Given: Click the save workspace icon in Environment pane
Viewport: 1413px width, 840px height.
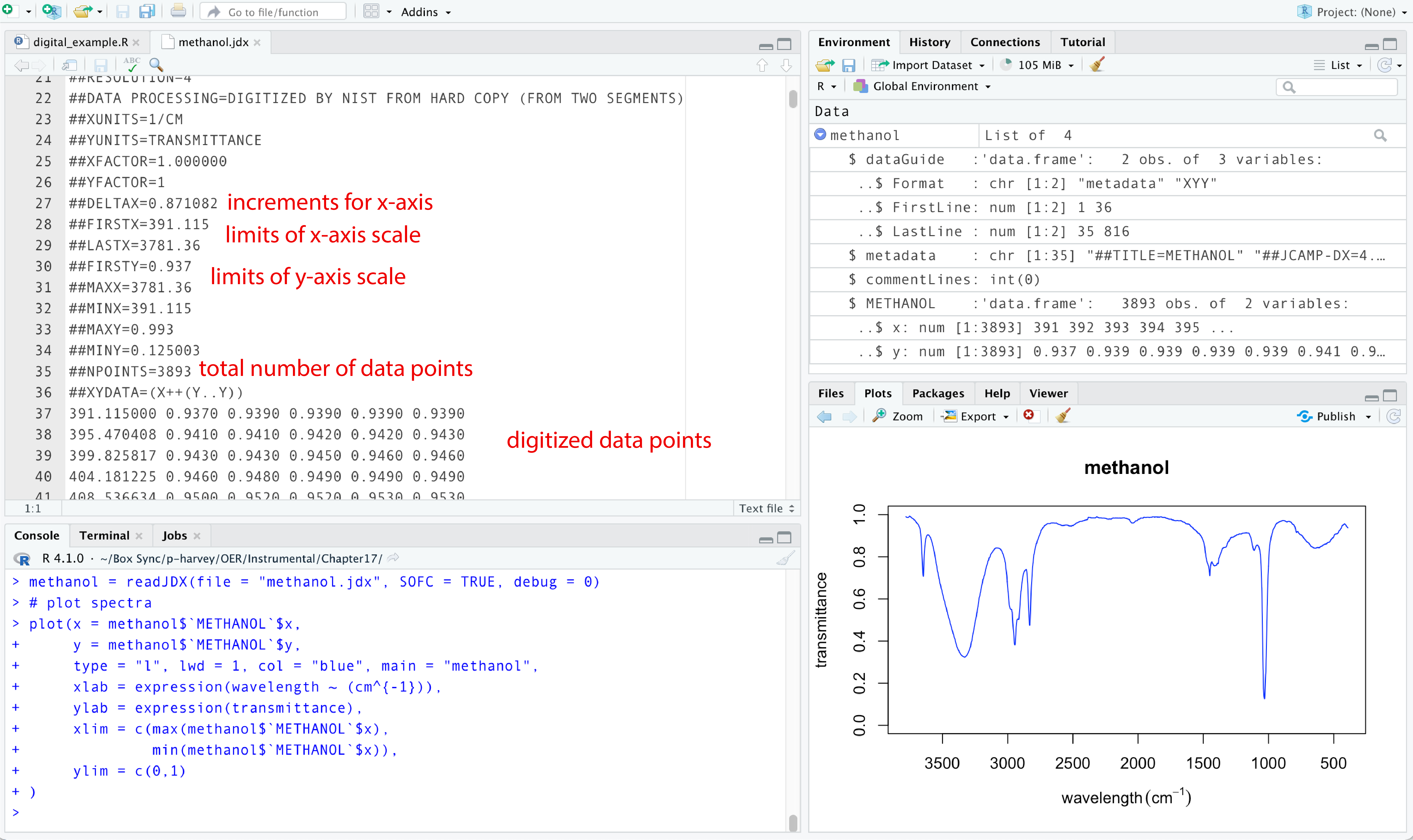Looking at the screenshot, I should [x=848, y=65].
